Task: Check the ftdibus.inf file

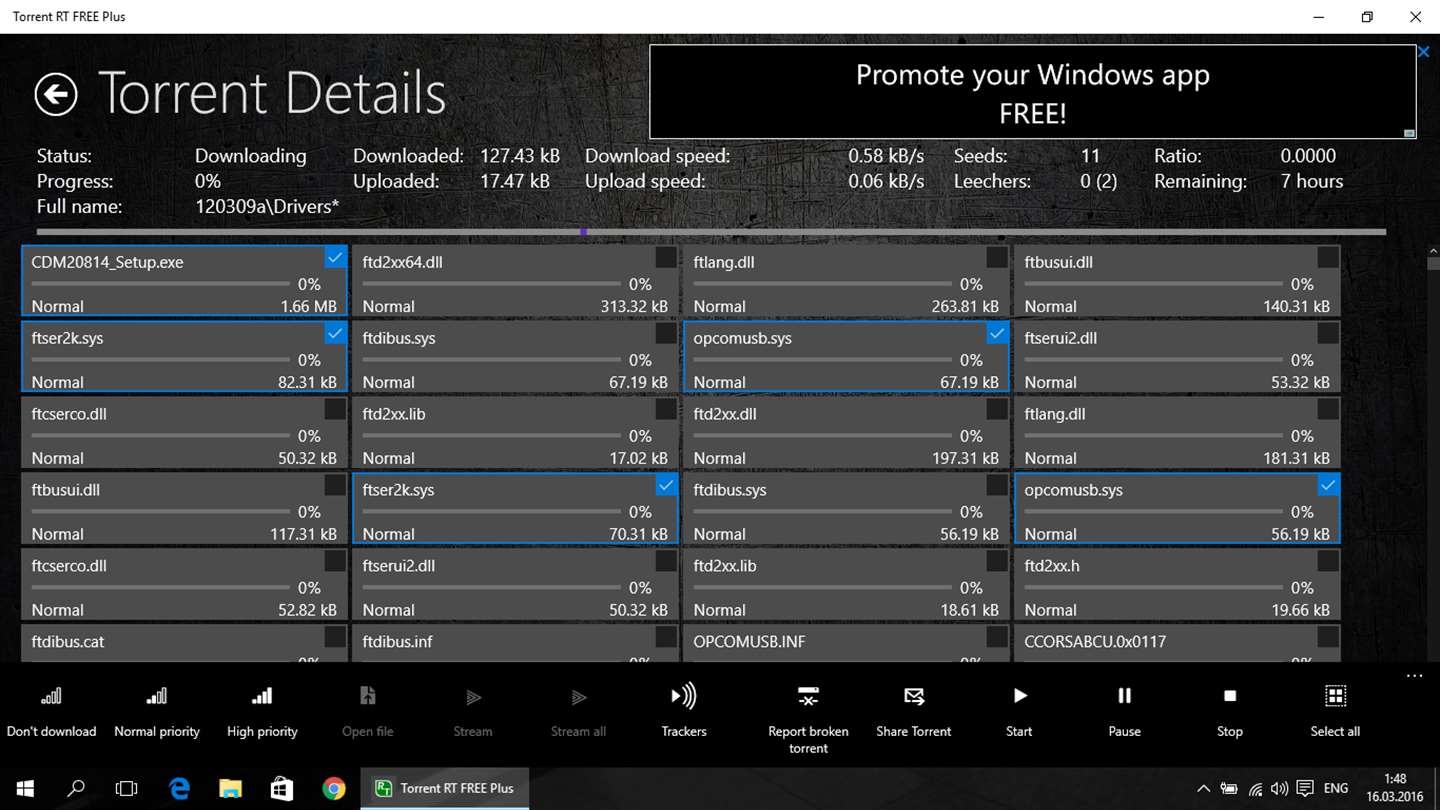Action: pyautogui.click(x=666, y=638)
